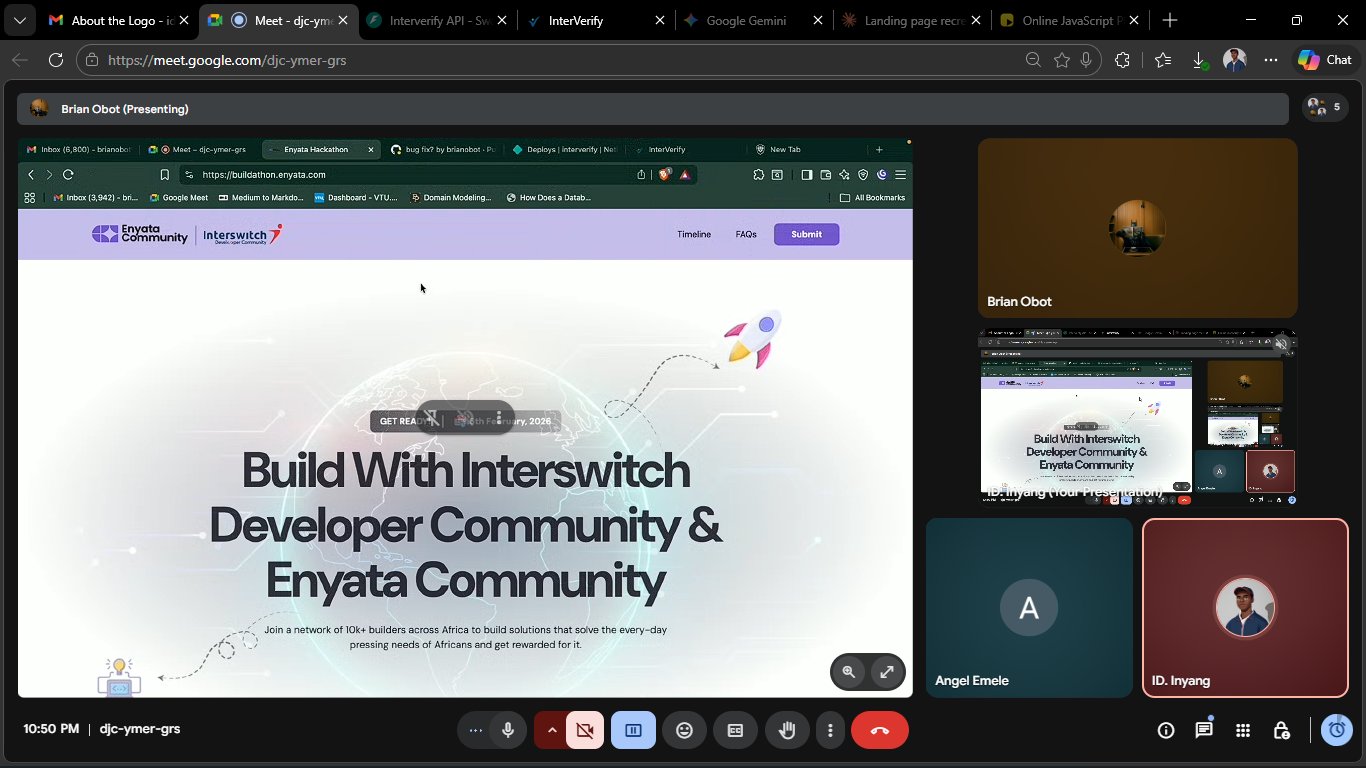The width and height of the screenshot is (1366, 768).
Task: Open the browser zoom indicator icon
Action: (1033, 60)
